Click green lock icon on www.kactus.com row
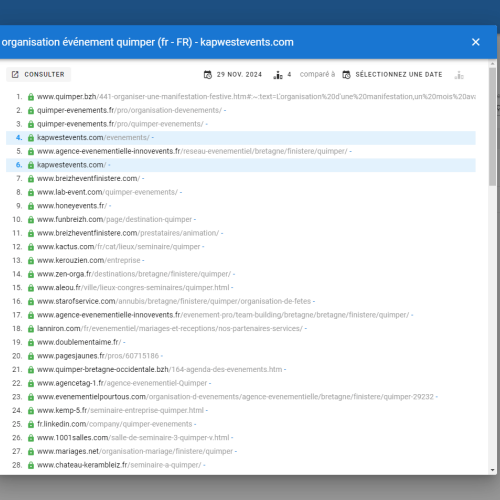Screen dimensions: 500x500 [x=31, y=247]
